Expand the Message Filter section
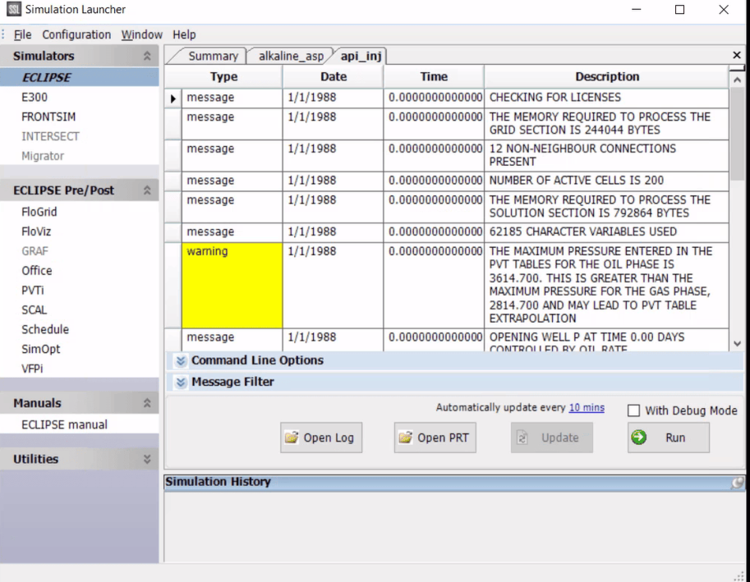Screen dimensions: 750x582 click(181, 383)
